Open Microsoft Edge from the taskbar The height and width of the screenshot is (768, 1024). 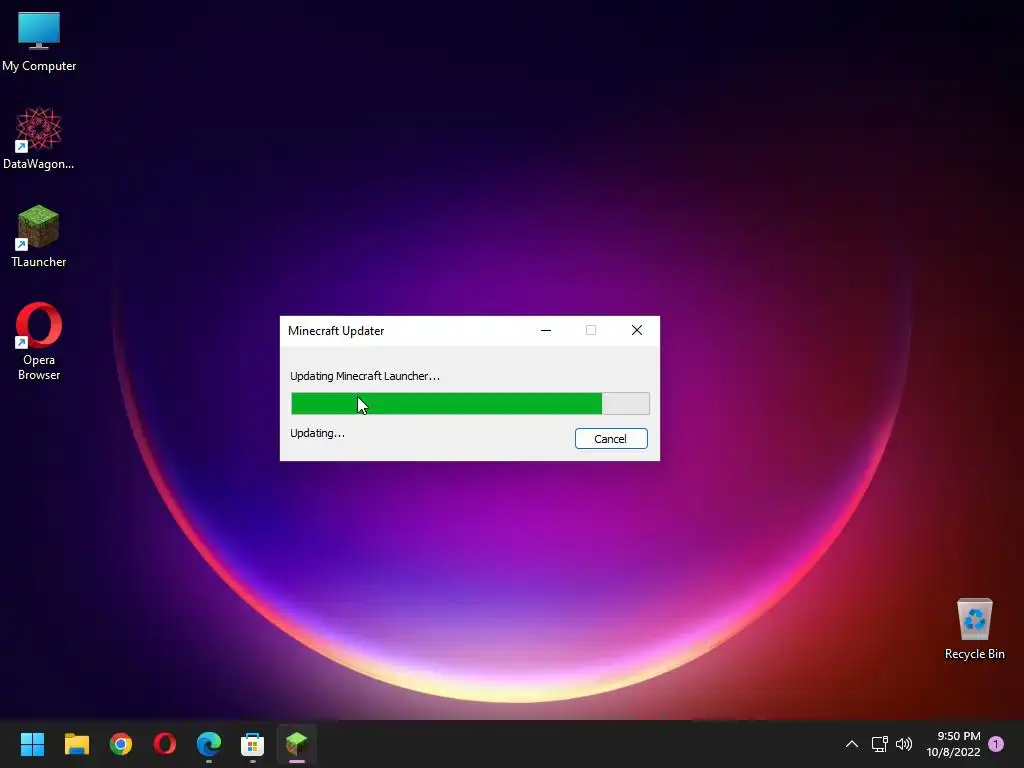pyautogui.click(x=209, y=744)
